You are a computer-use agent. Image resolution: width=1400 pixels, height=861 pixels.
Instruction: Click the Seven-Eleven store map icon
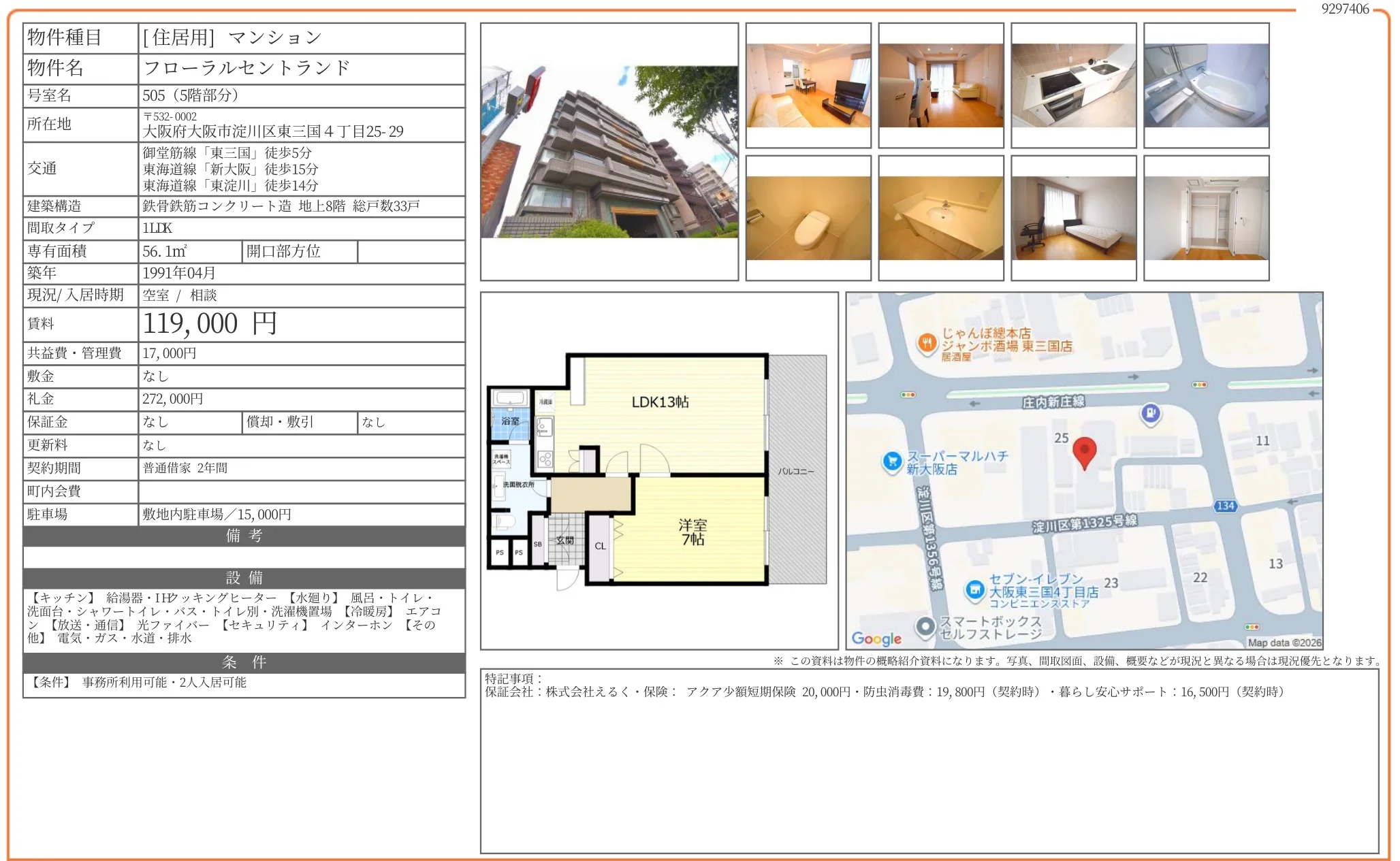pyautogui.click(x=975, y=589)
